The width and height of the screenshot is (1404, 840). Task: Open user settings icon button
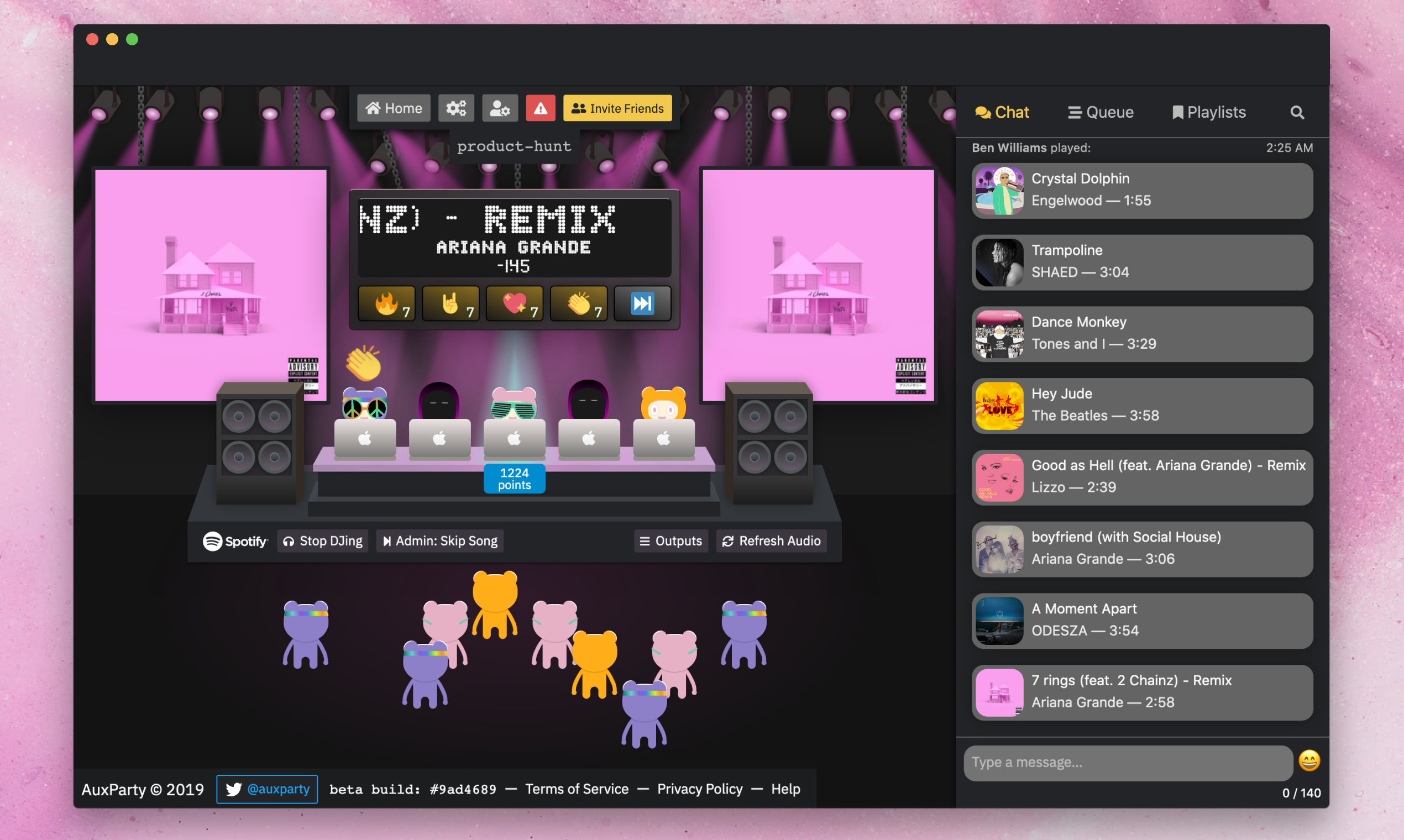[x=500, y=108]
